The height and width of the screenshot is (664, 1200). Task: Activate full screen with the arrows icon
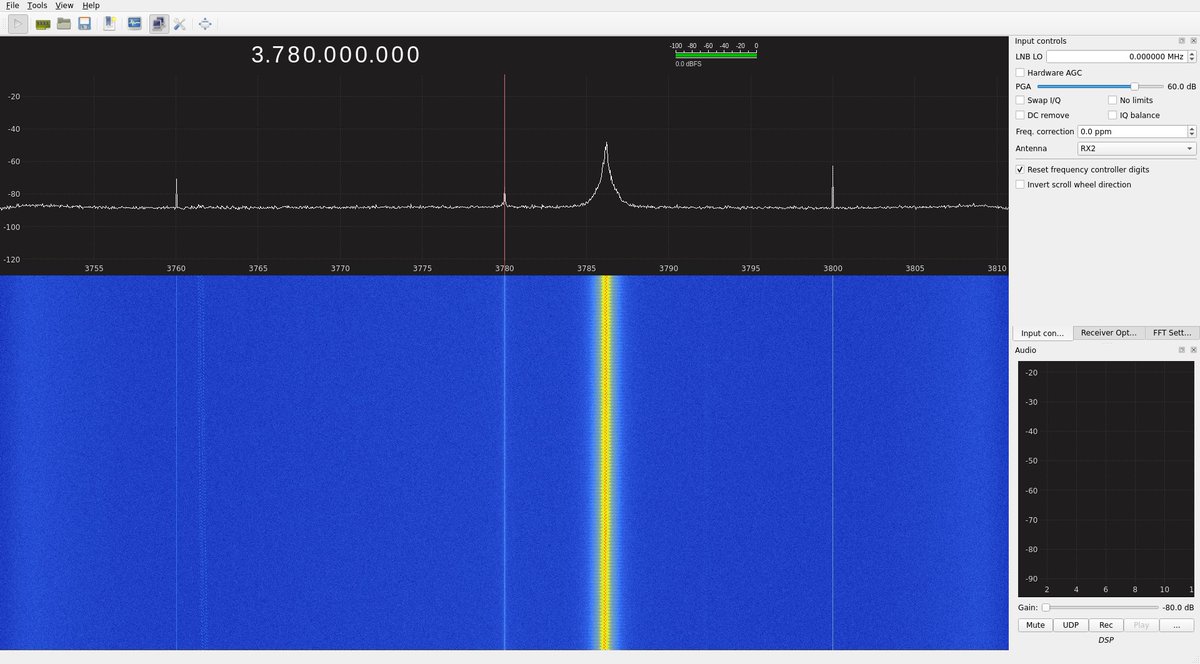coord(204,24)
